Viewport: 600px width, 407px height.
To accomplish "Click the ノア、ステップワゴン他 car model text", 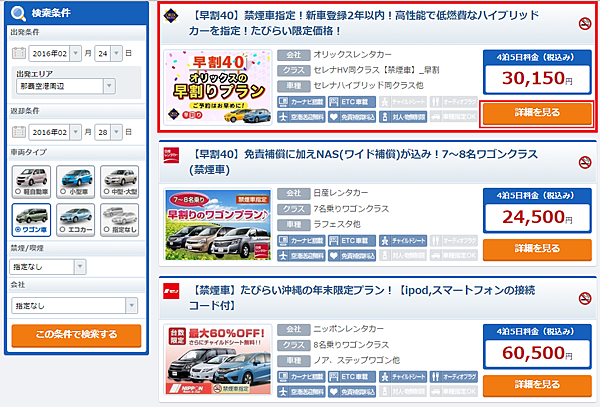I will [357, 360].
